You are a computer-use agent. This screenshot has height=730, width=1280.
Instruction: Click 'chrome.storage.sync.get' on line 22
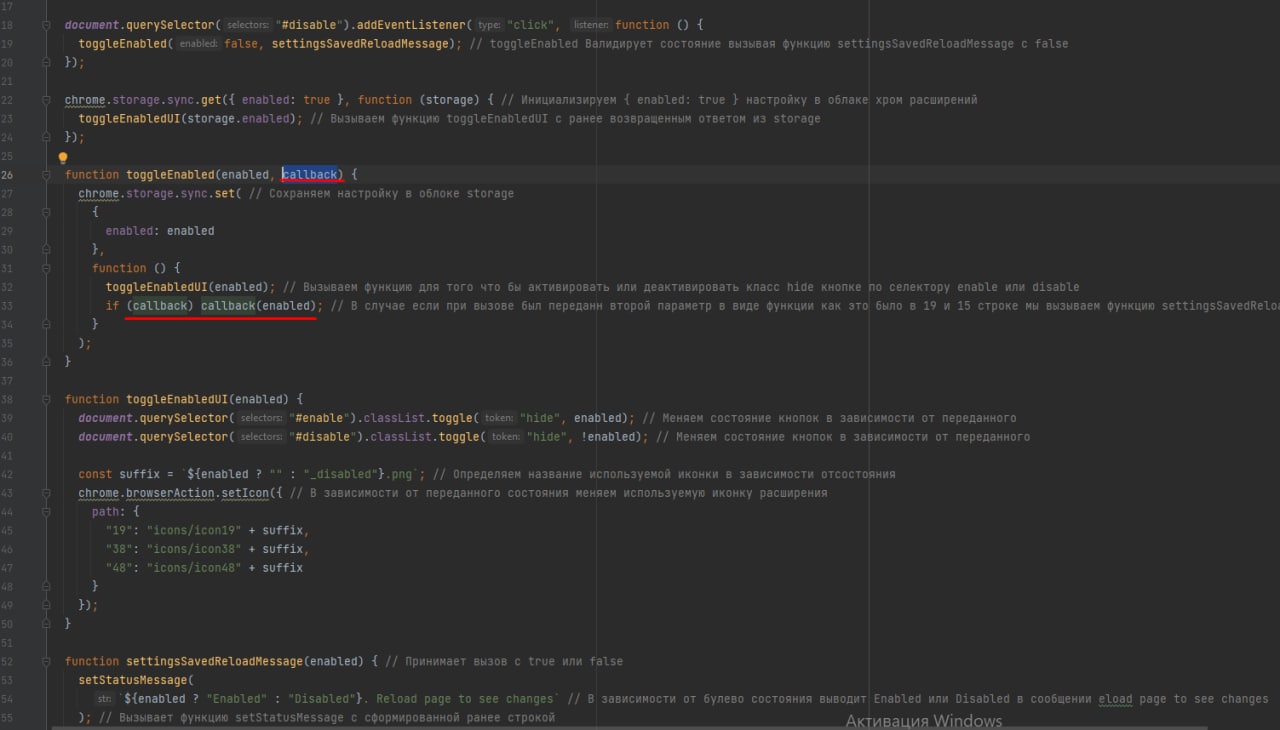[143, 100]
